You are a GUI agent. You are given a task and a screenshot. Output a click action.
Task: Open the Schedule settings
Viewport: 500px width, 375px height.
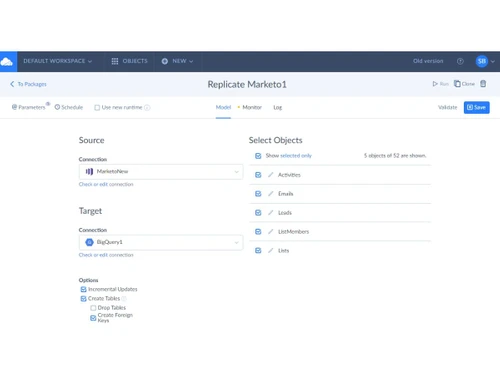coord(69,107)
